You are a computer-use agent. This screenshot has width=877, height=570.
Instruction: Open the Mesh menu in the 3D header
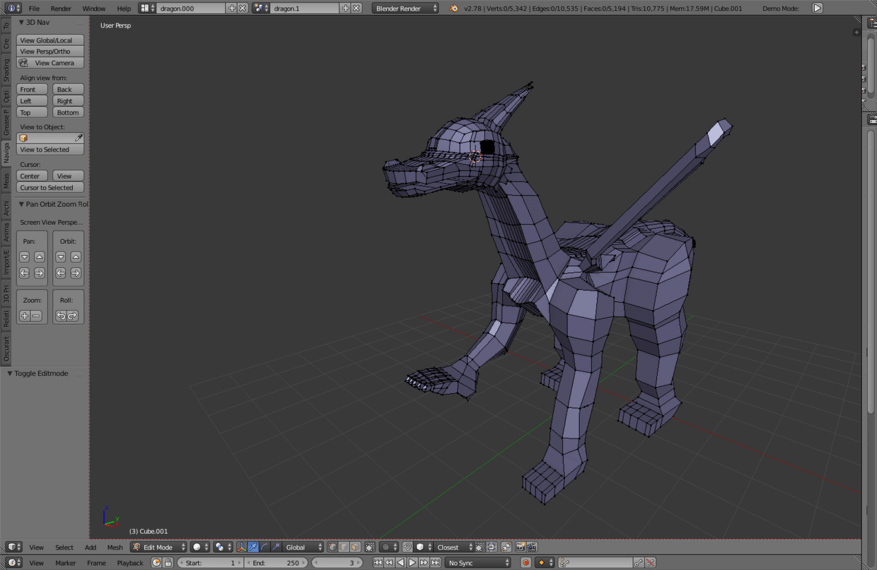coord(115,547)
